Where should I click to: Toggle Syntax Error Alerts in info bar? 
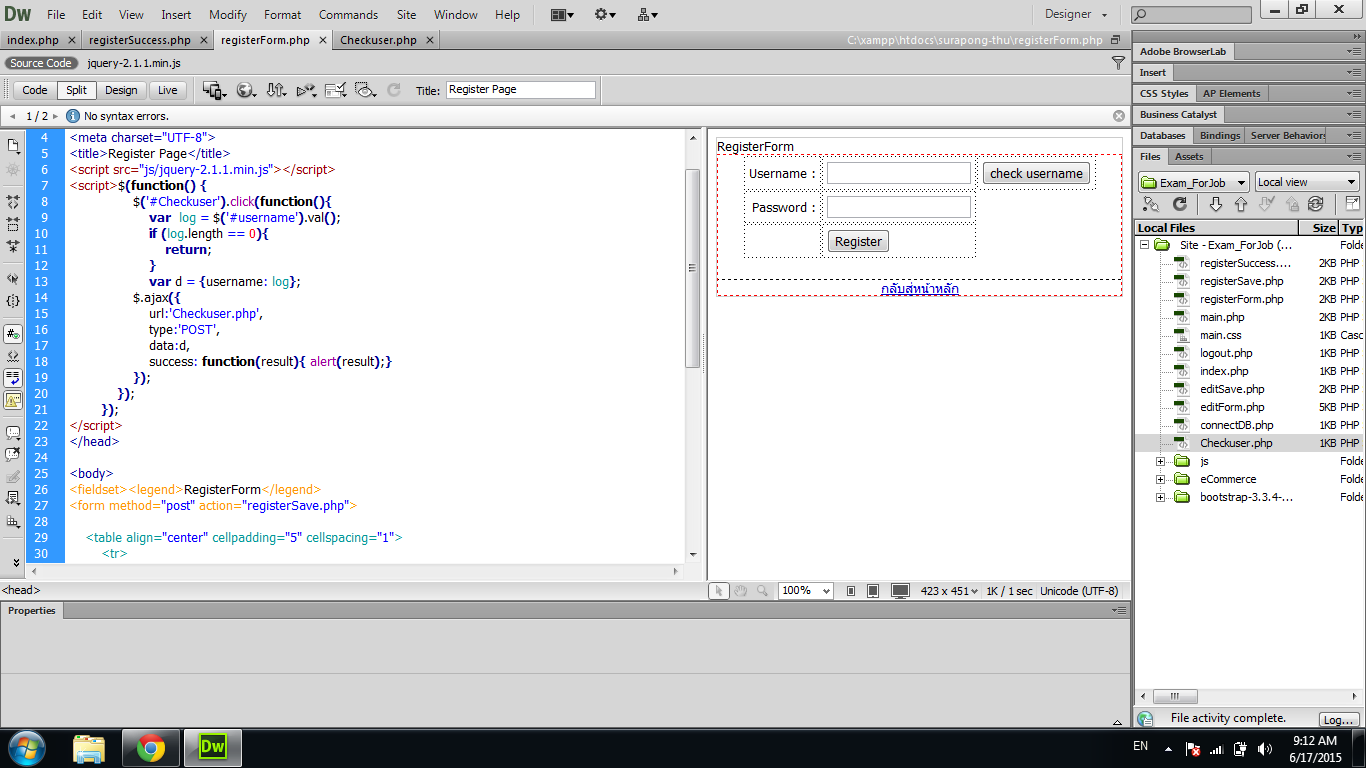pos(13,400)
